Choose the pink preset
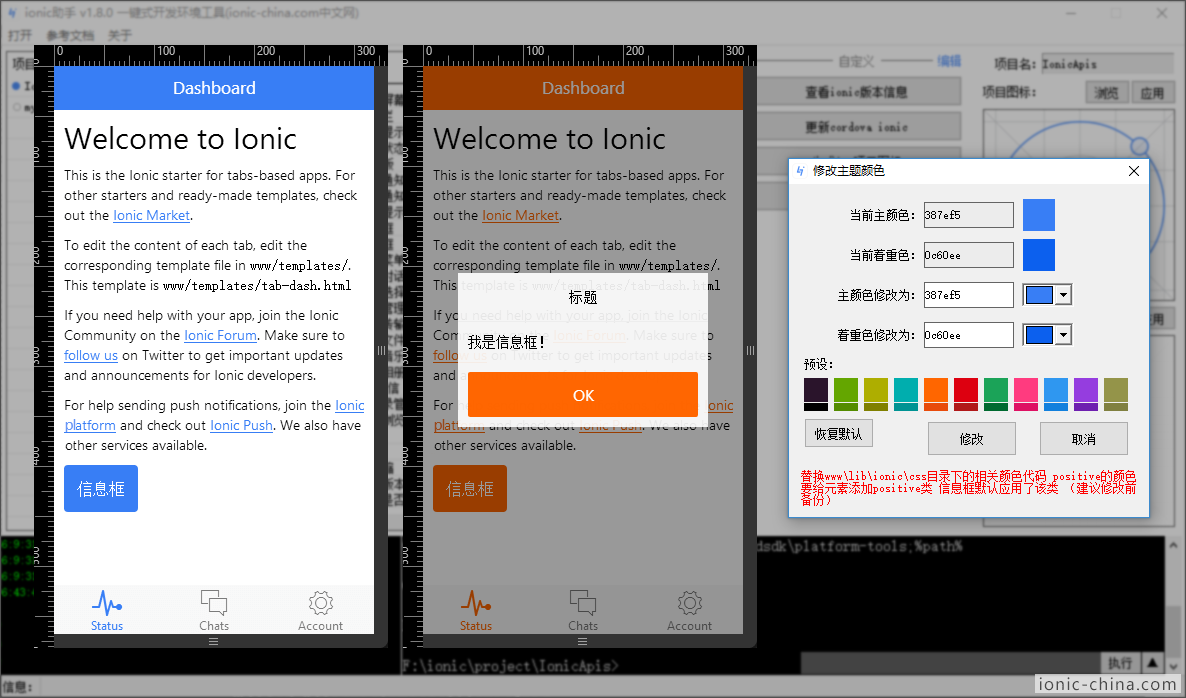 click(1026, 395)
